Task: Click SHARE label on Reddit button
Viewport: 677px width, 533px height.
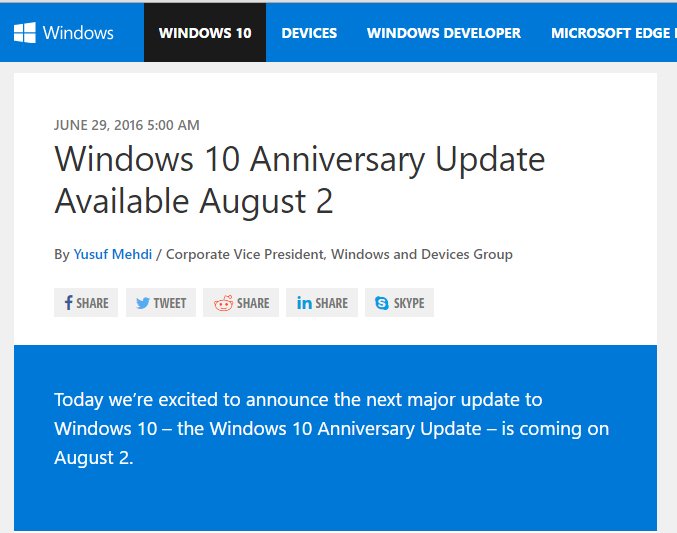Action: coord(253,303)
